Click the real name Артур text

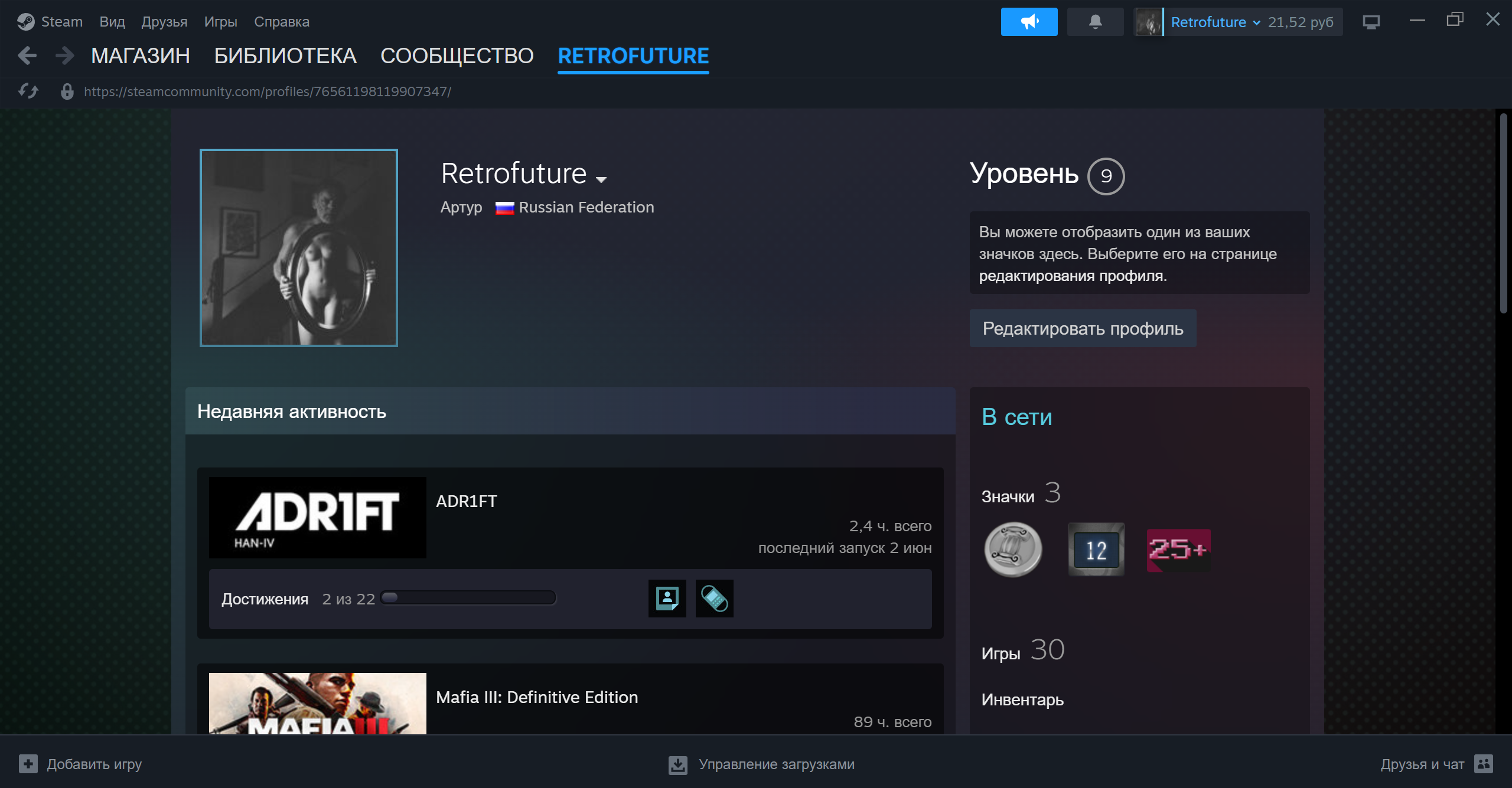tap(461, 208)
